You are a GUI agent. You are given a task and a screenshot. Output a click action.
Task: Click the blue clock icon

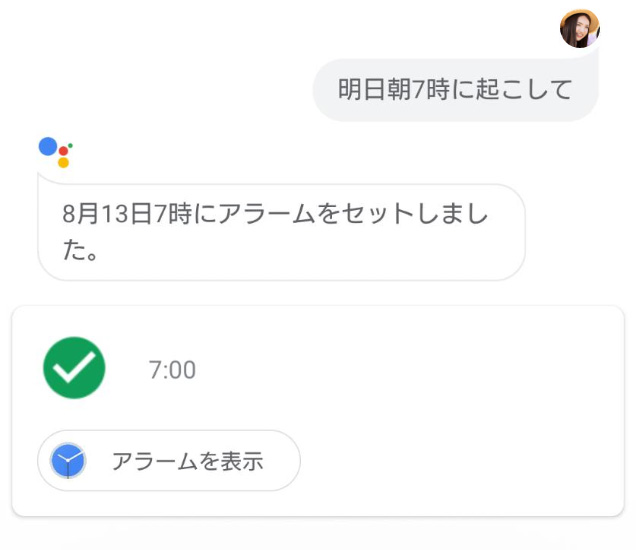click(68, 461)
